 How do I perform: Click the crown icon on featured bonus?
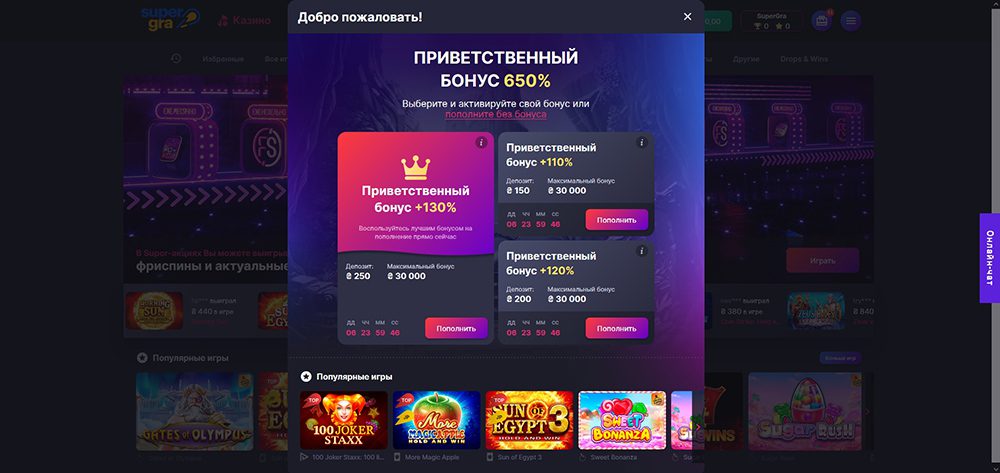pyautogui.click(x=416, y=168)
